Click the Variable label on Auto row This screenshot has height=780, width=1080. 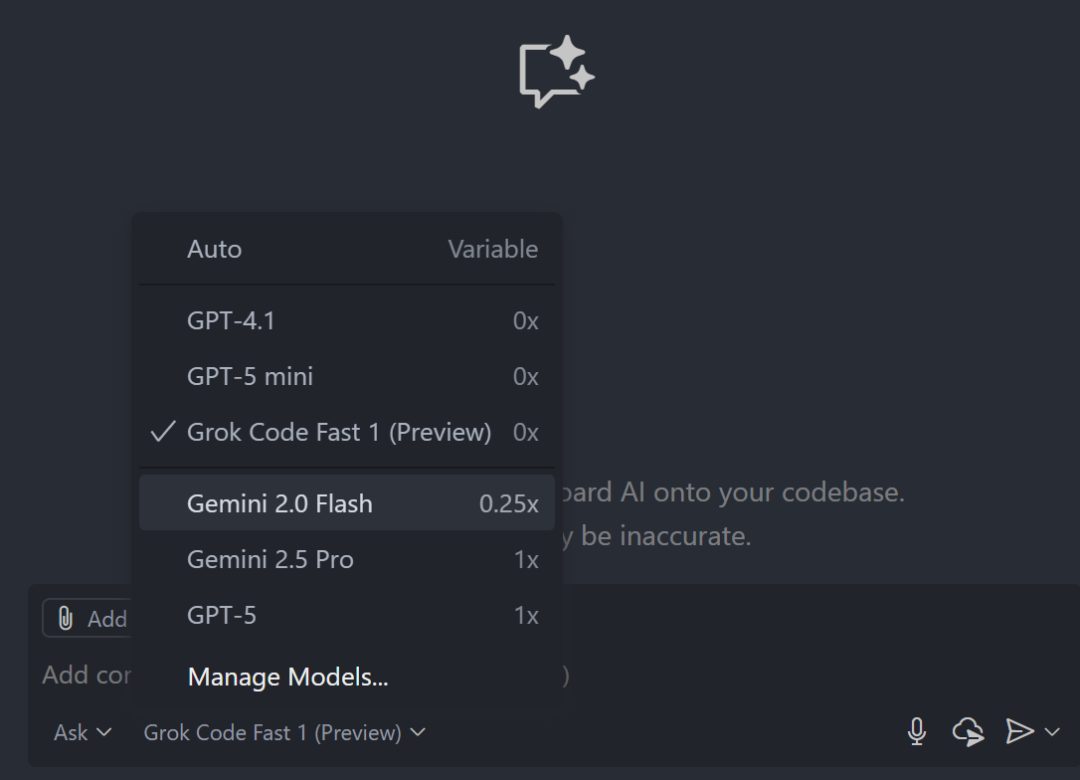coord(492,249)
